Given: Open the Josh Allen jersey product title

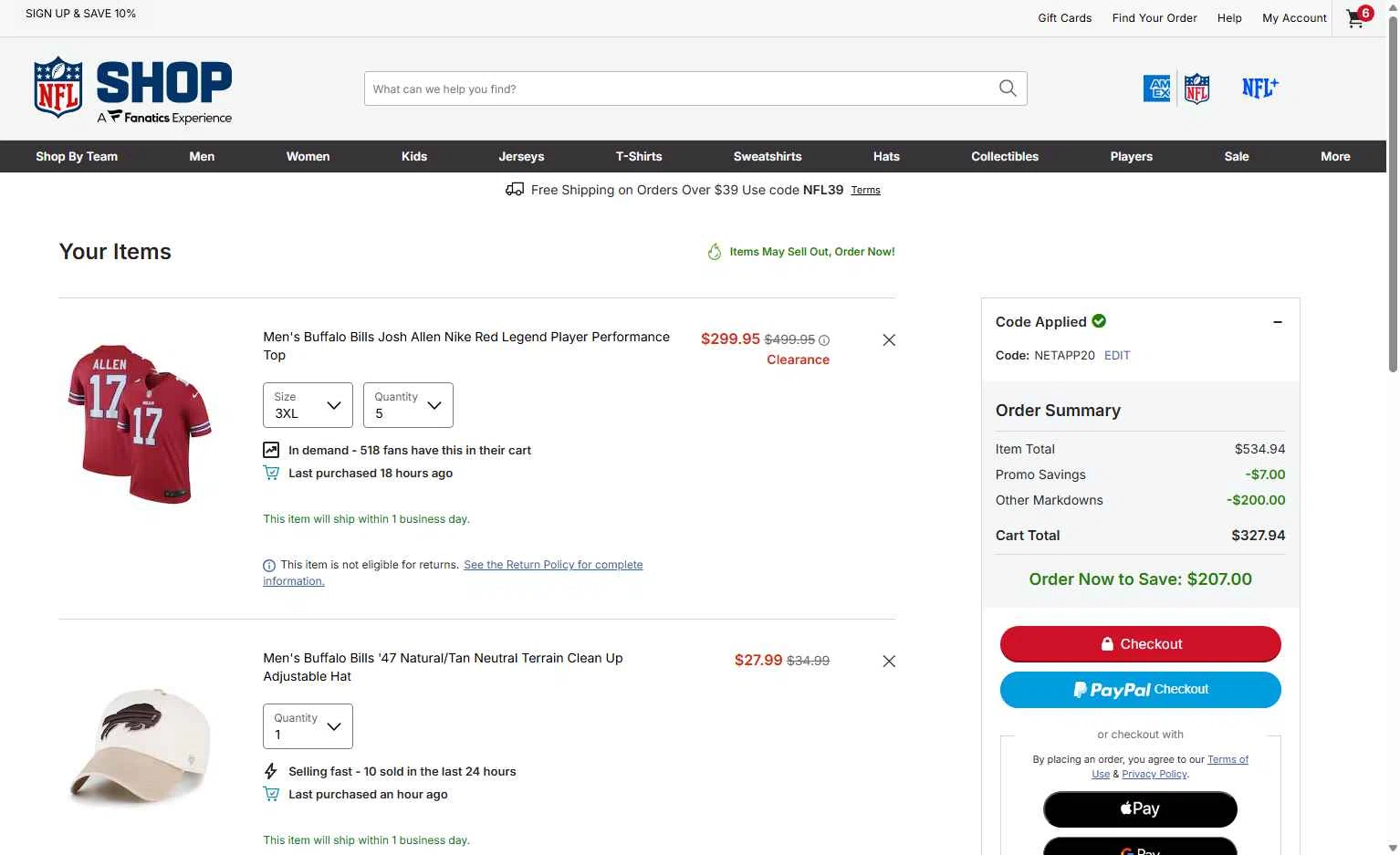Looking at the screenshot, I should click(466, 346).
